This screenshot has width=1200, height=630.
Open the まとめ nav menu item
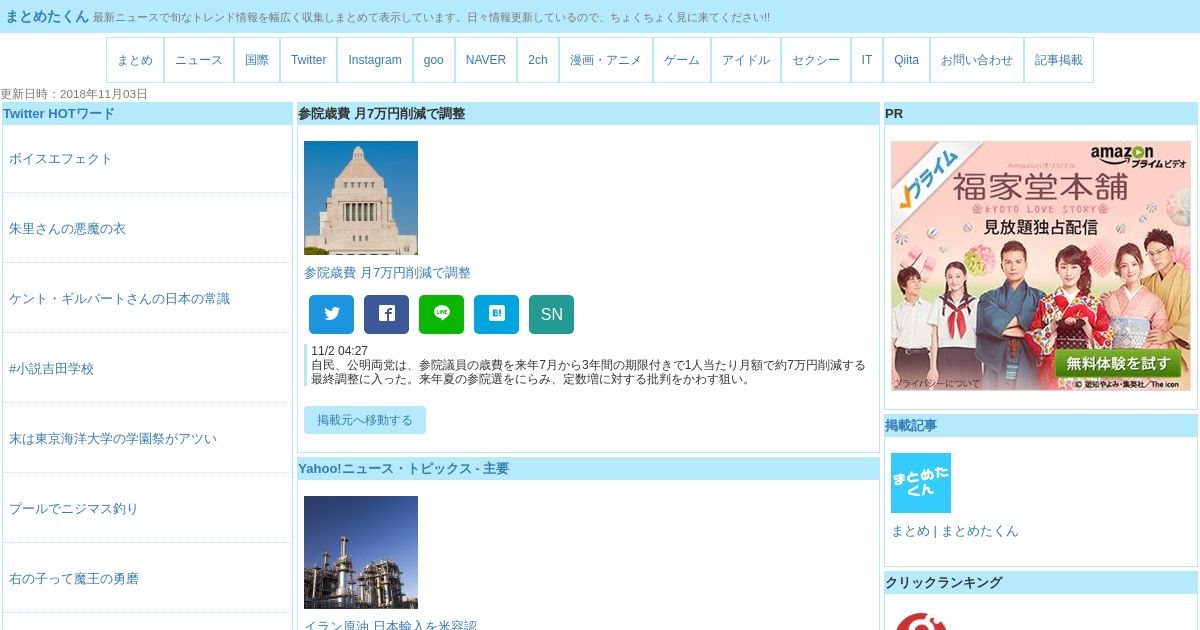point(135,60)
